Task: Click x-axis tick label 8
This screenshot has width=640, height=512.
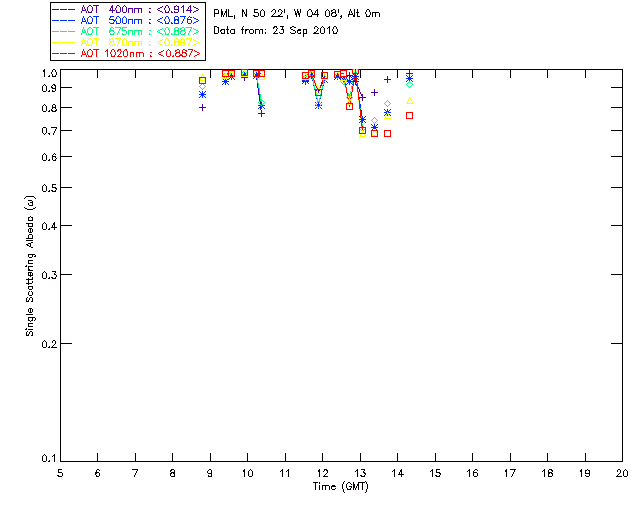Action: pyautogui.click(x=173, y=473)
